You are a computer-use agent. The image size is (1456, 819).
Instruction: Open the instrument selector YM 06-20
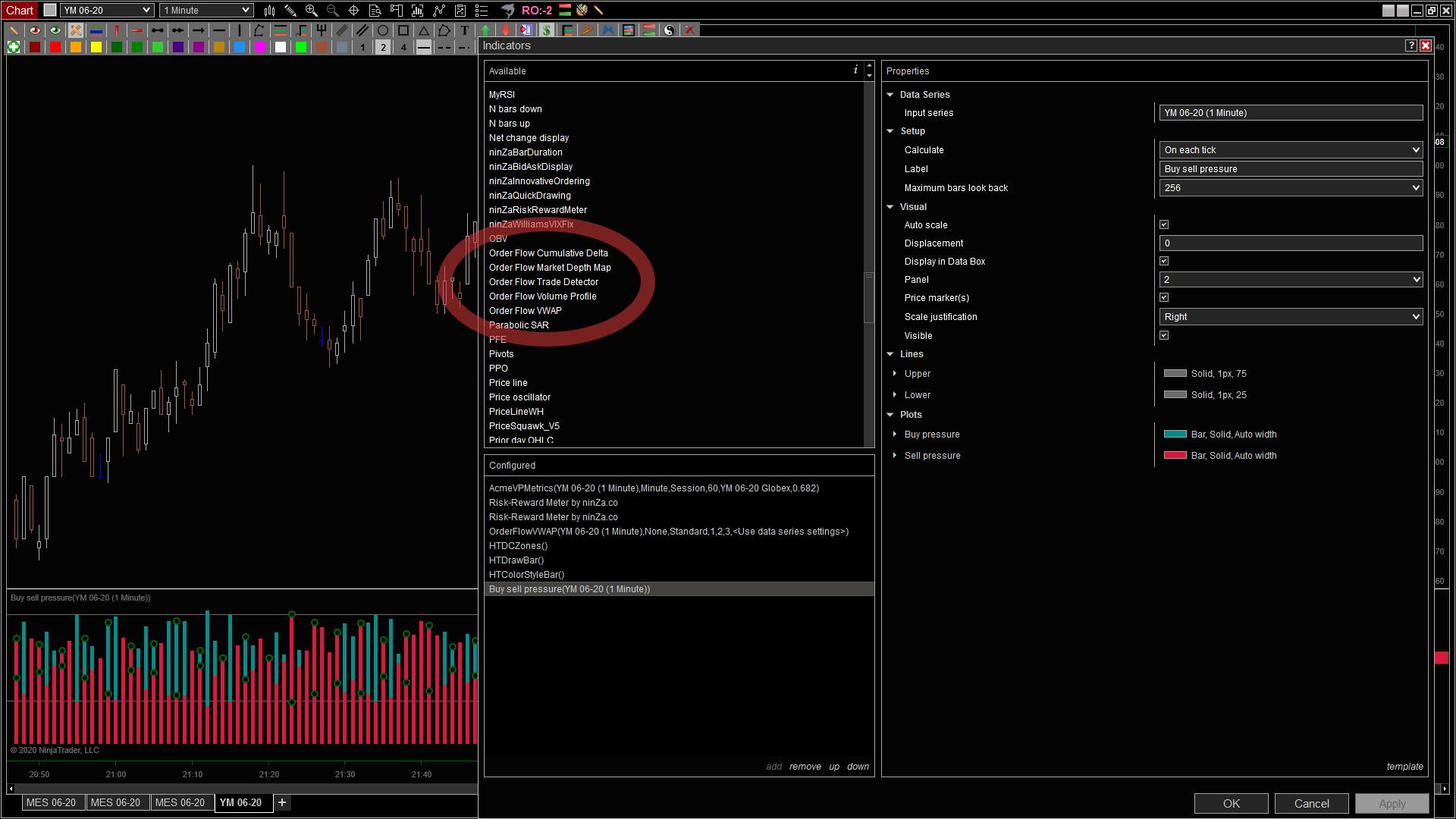(107, 11)
